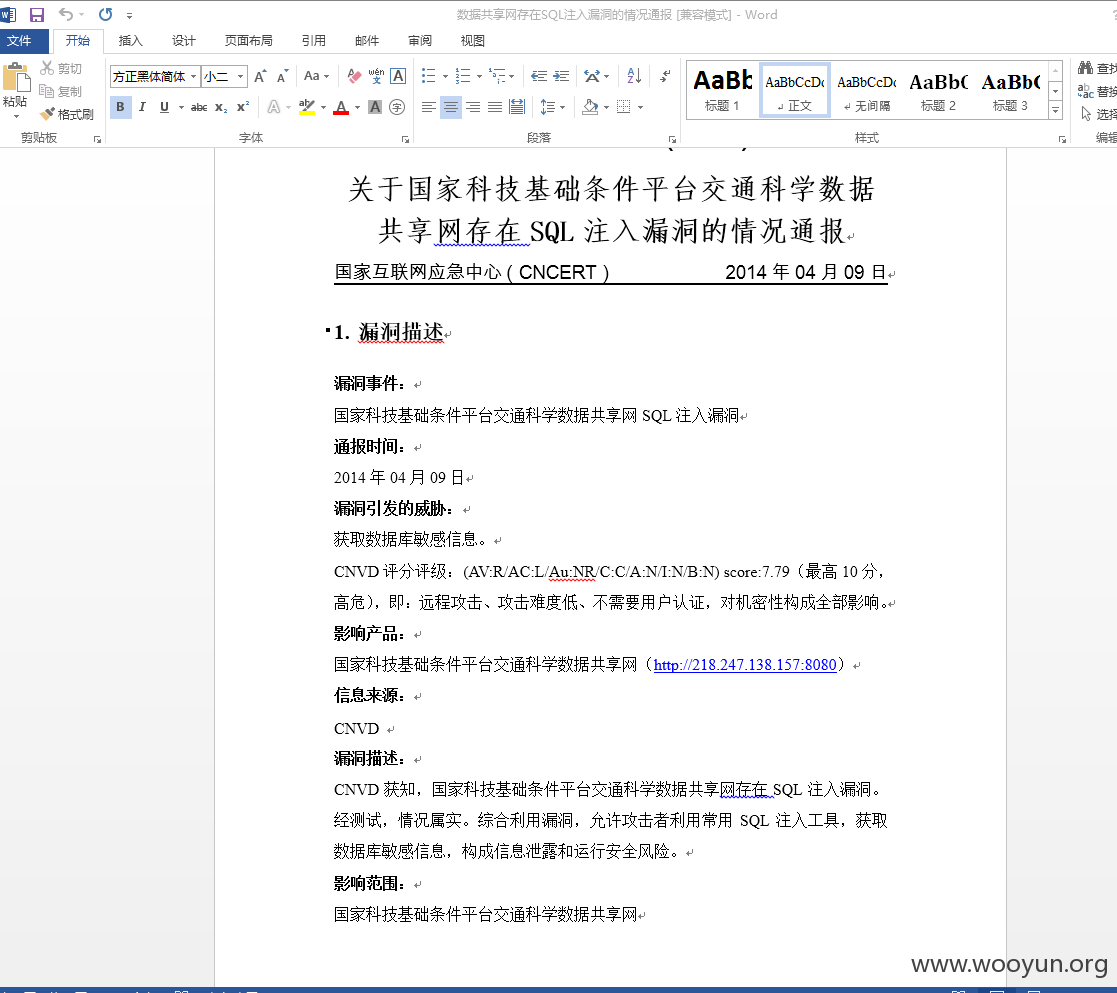This screenshot has height=993, width=1117.
Task: Open the Font dialog launcher (字体)
Action: coord(405,140)
